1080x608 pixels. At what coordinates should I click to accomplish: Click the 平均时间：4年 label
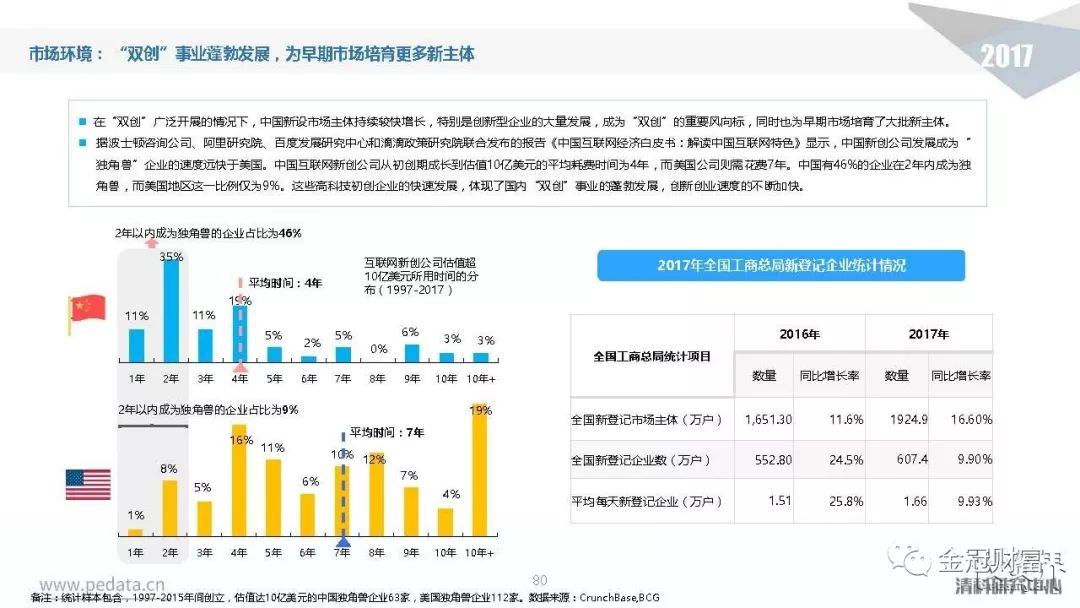tap(285, 283)
